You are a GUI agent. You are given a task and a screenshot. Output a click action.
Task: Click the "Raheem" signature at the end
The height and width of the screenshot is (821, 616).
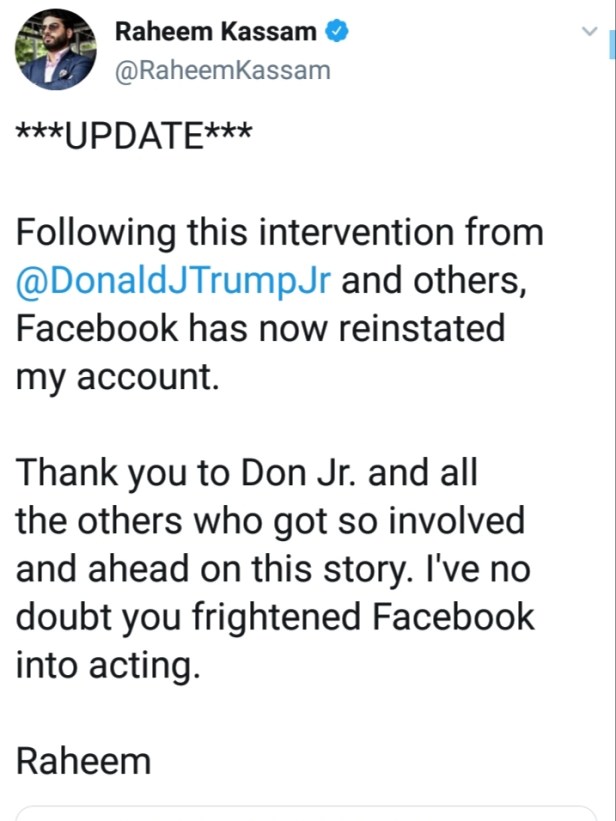pyautogui.click(x=83, y=761)
